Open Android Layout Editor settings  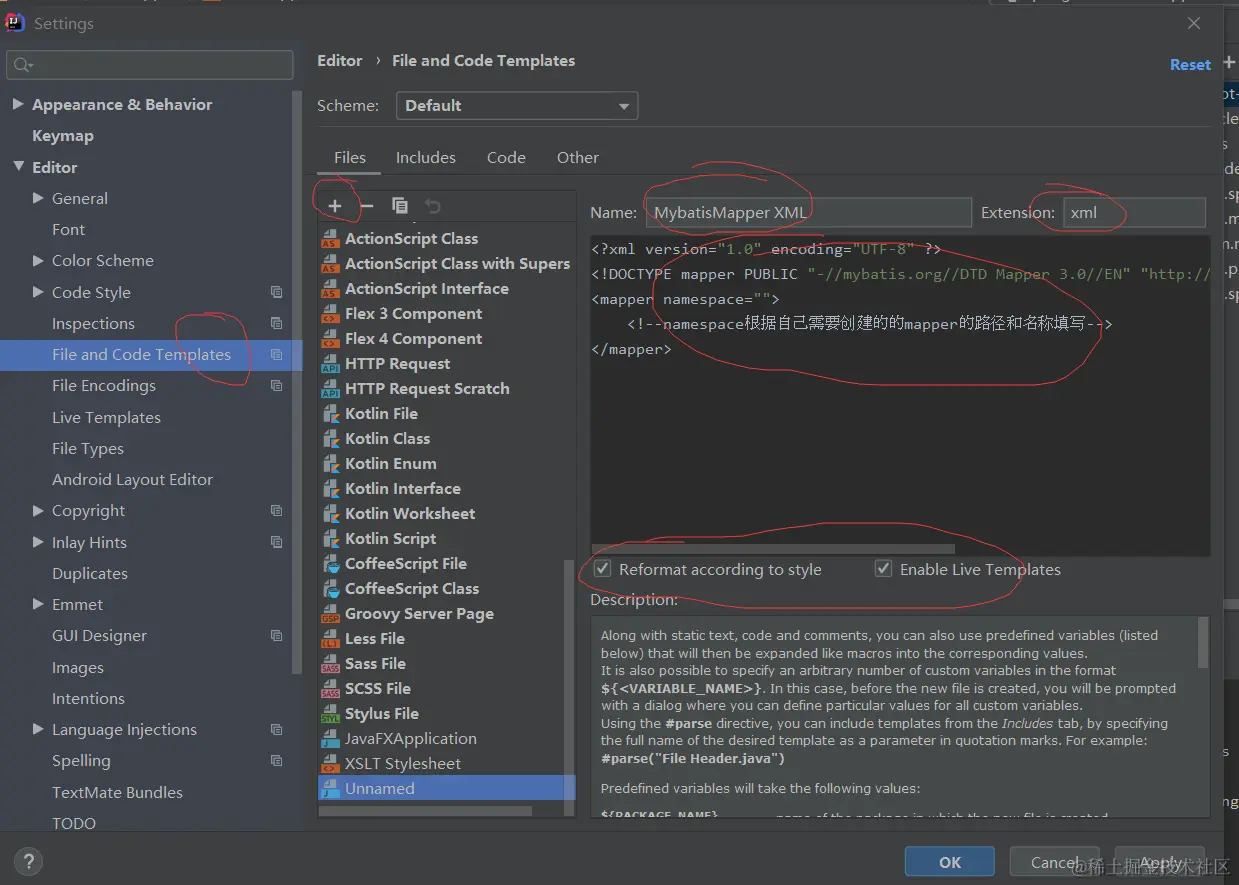pos(132,480)
